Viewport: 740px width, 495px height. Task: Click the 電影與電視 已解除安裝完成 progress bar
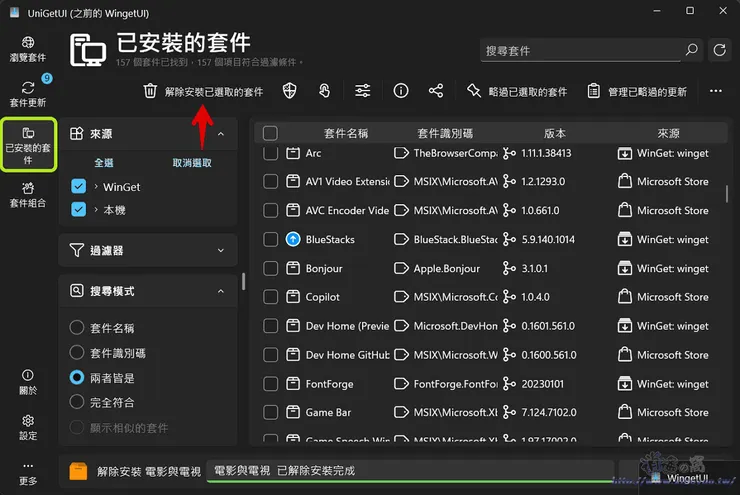[x=410, y=471]
